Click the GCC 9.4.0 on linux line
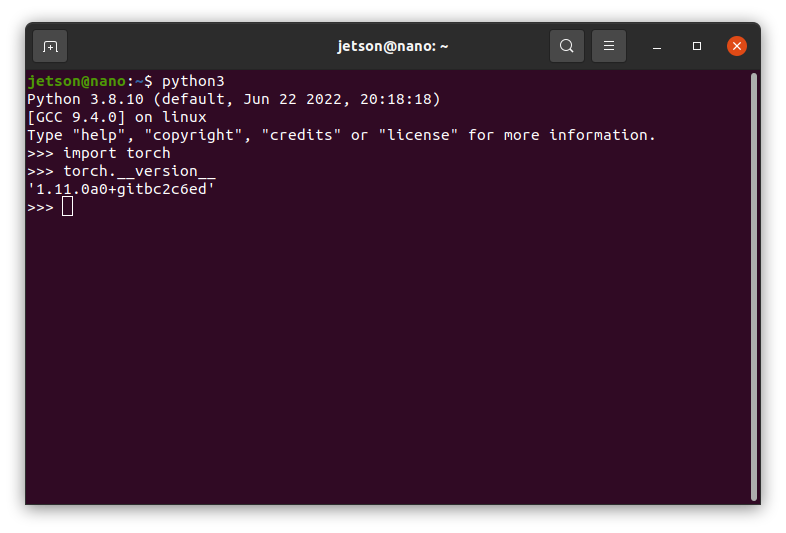Viewport: 786px width, 533px height. (117, 117)
